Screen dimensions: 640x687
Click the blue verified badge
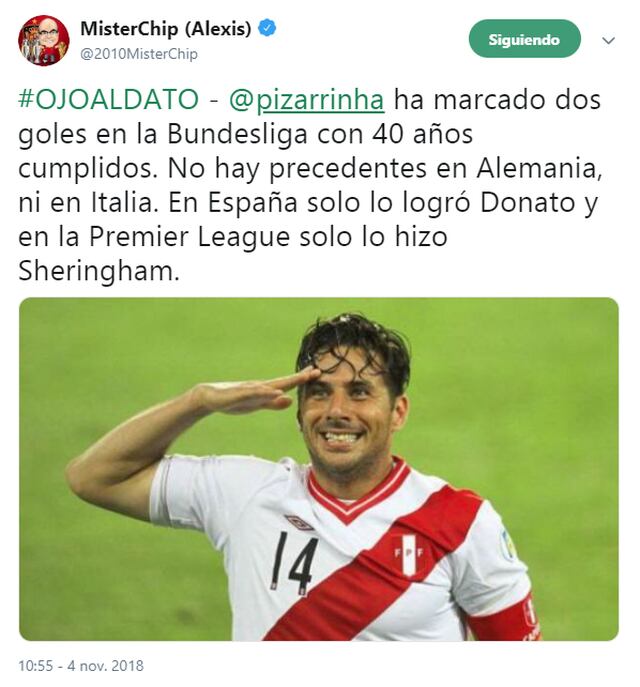tap(267, 28)
